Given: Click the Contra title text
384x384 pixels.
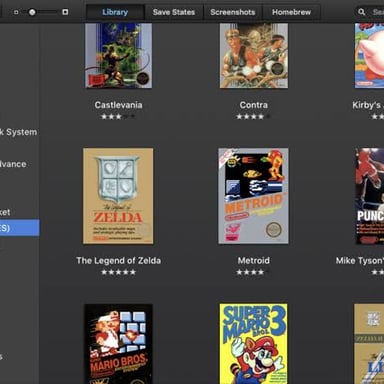Looking at the screenshot, I should pos(254,105).
